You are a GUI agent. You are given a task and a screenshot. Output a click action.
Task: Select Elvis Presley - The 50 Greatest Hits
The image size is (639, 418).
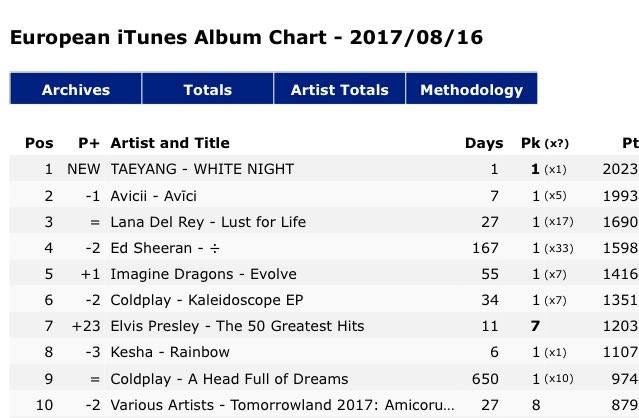click(x=237, y=326)
